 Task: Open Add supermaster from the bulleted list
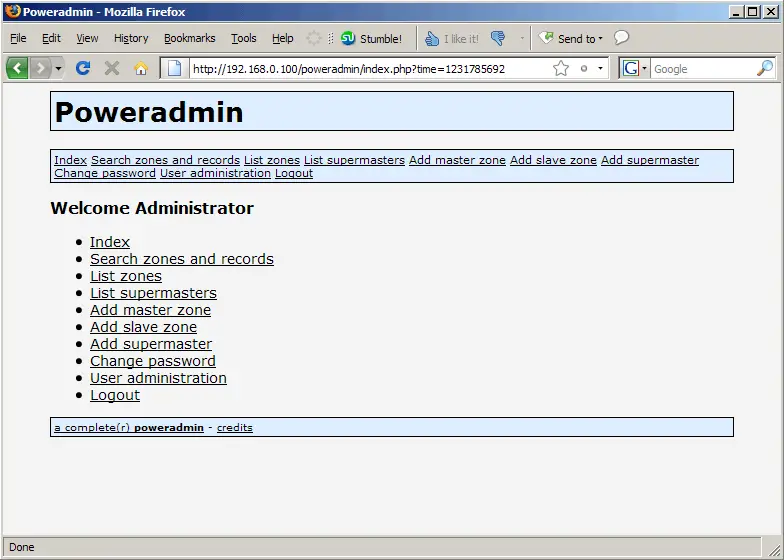151,344
